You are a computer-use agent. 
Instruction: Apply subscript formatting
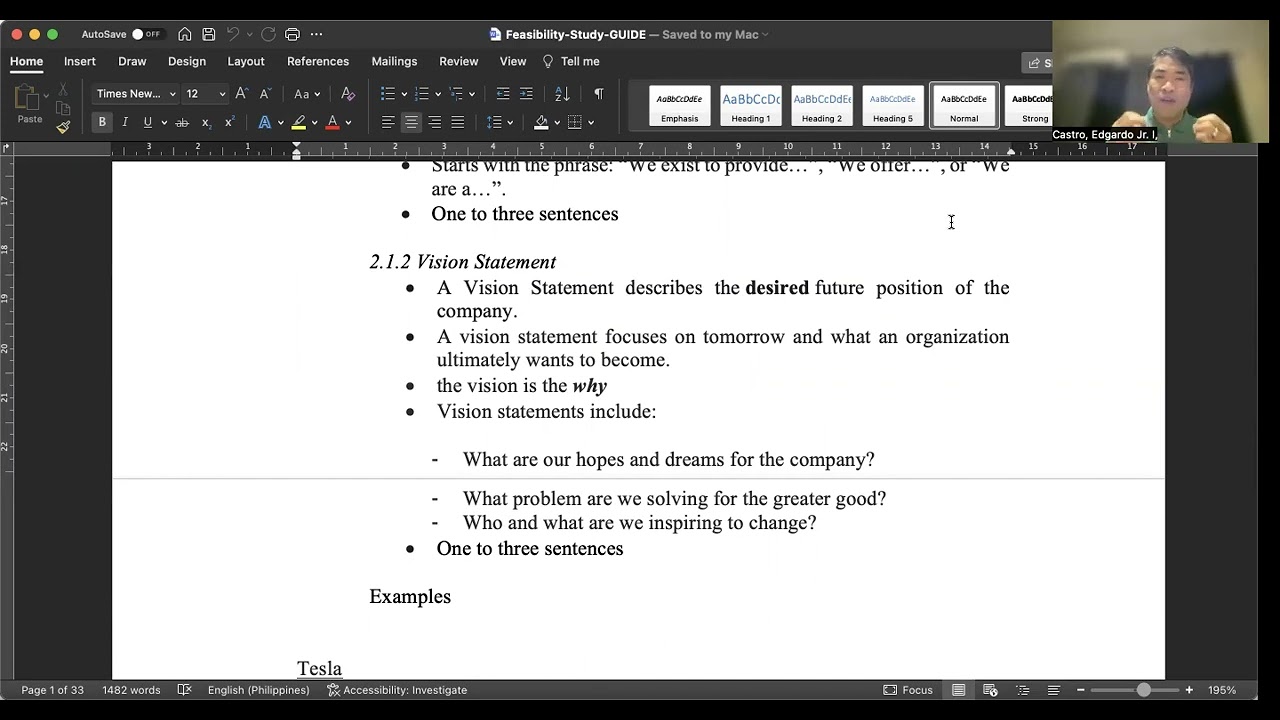(x=206, y=122)
